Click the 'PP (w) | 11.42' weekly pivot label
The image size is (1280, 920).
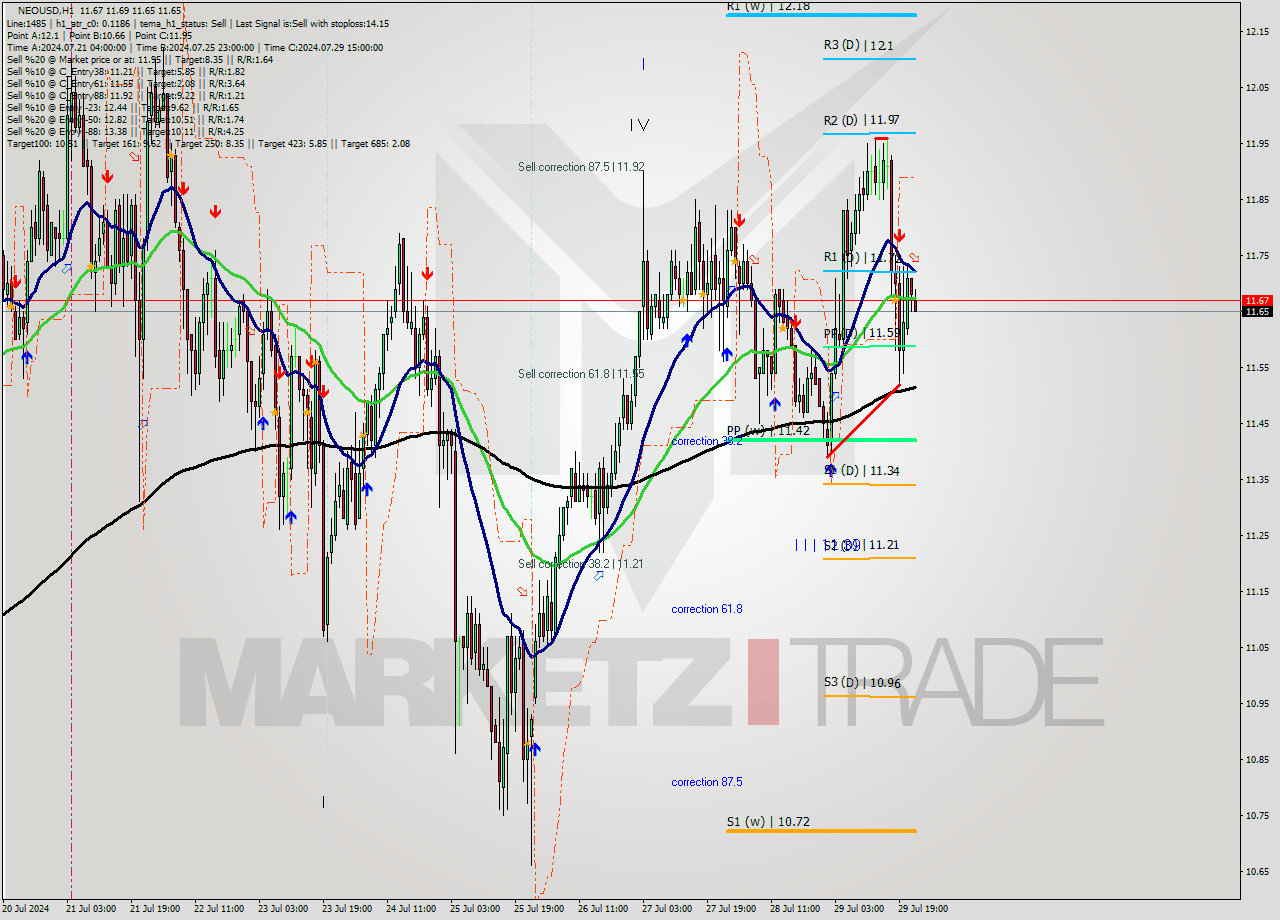coord(768,430)
